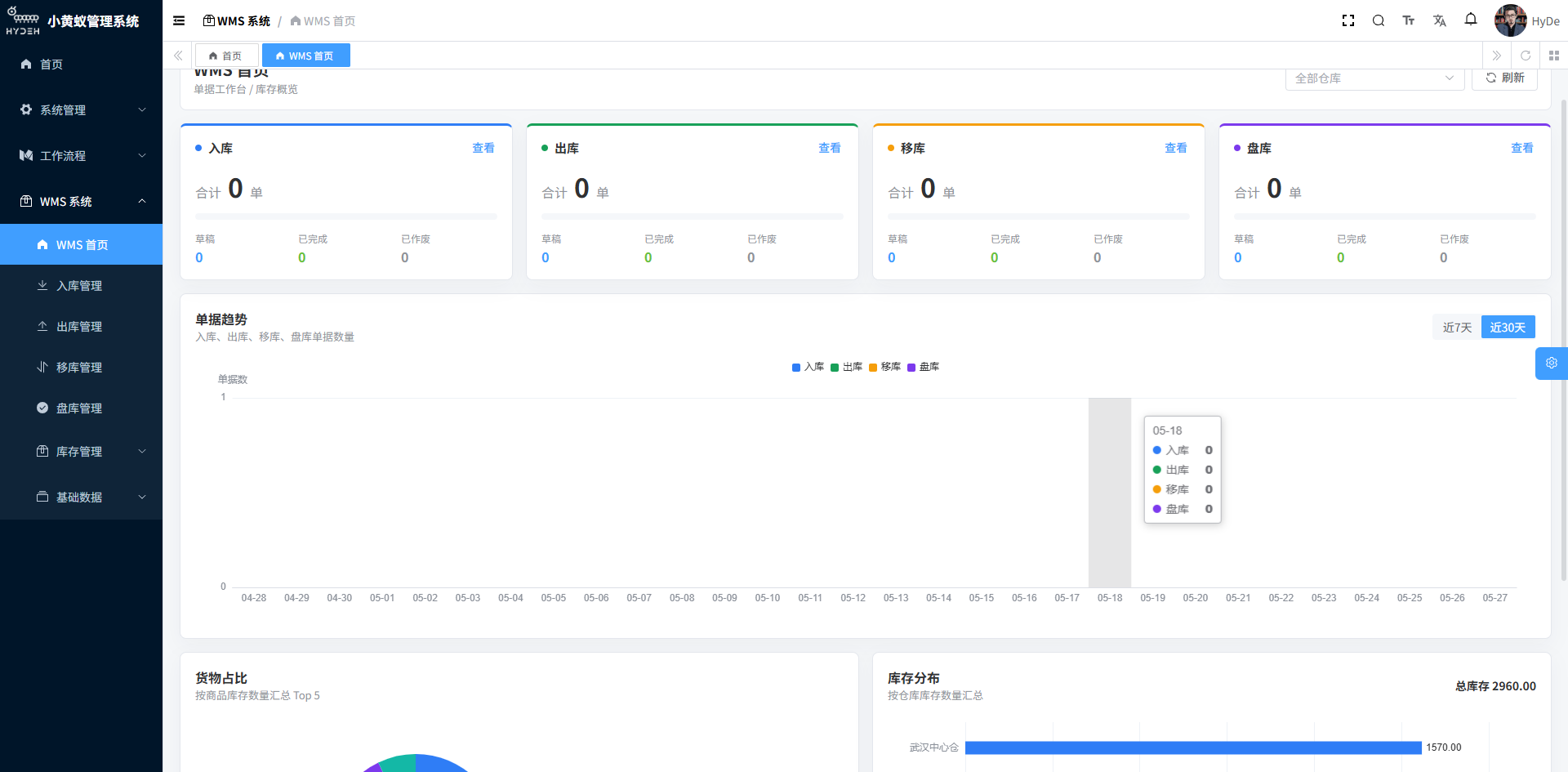Open the search magnifier icon
Screen dimensions: 1568x772
[1379, 20]
